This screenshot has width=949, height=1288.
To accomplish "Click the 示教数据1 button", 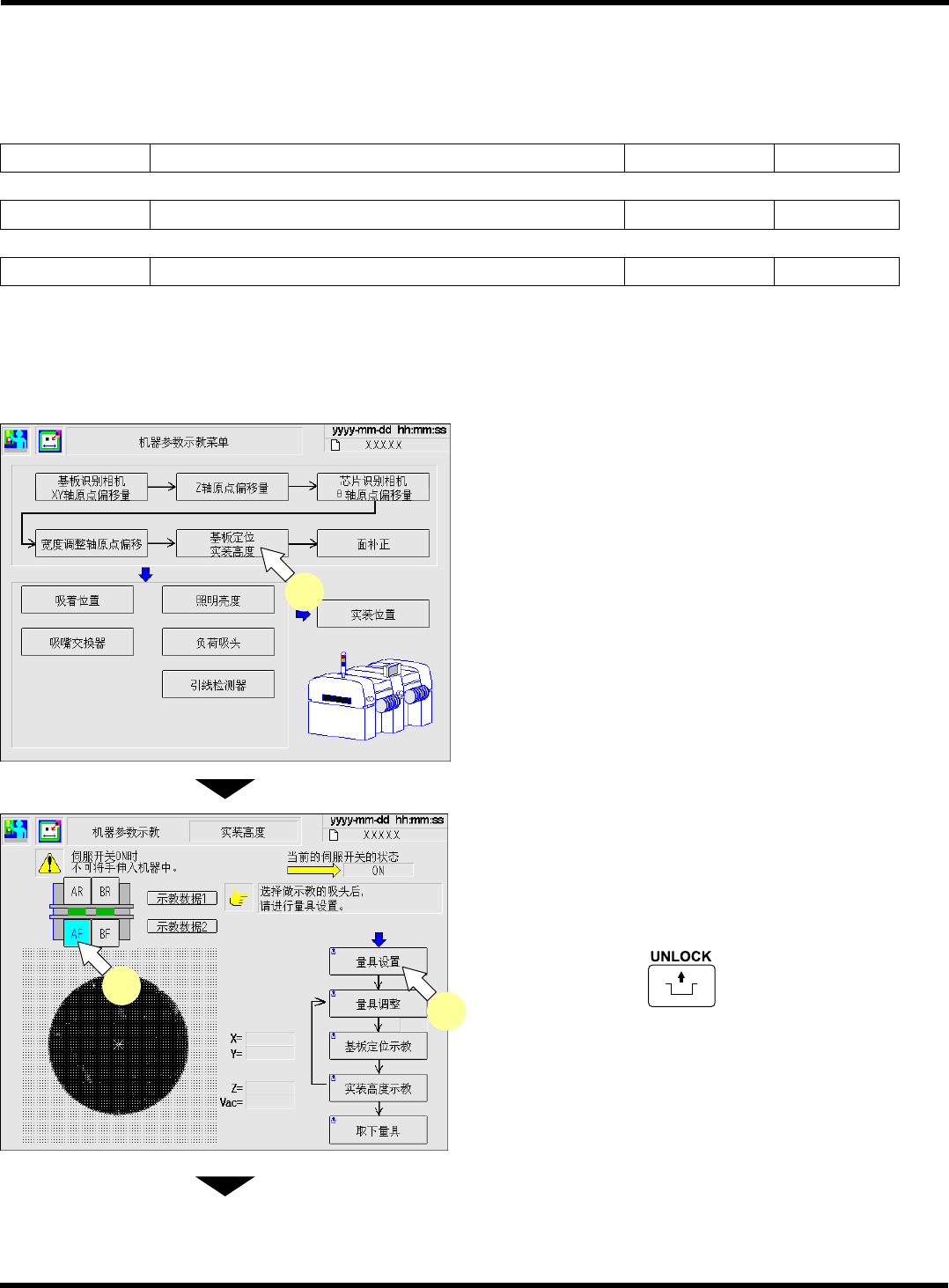I will 182,898.
